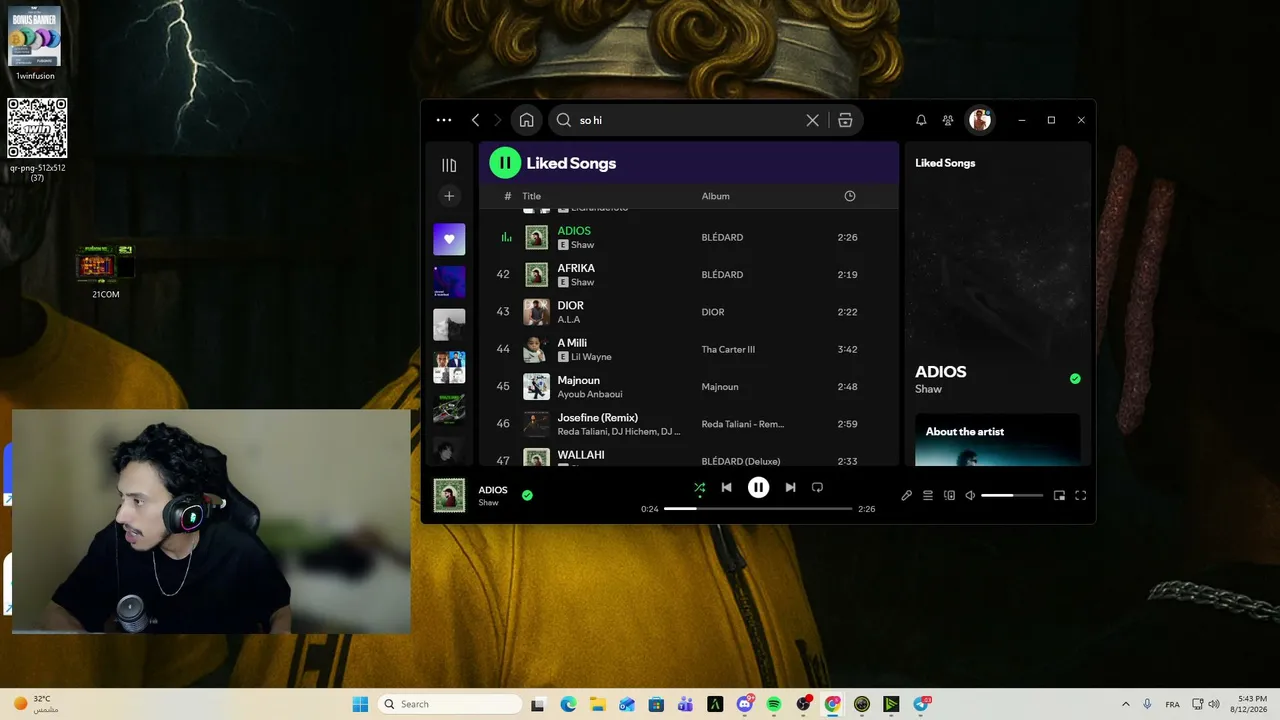The image size is (1280, 720).
Task: Open Spotify from the taskbar
Action: coord(774,704)
